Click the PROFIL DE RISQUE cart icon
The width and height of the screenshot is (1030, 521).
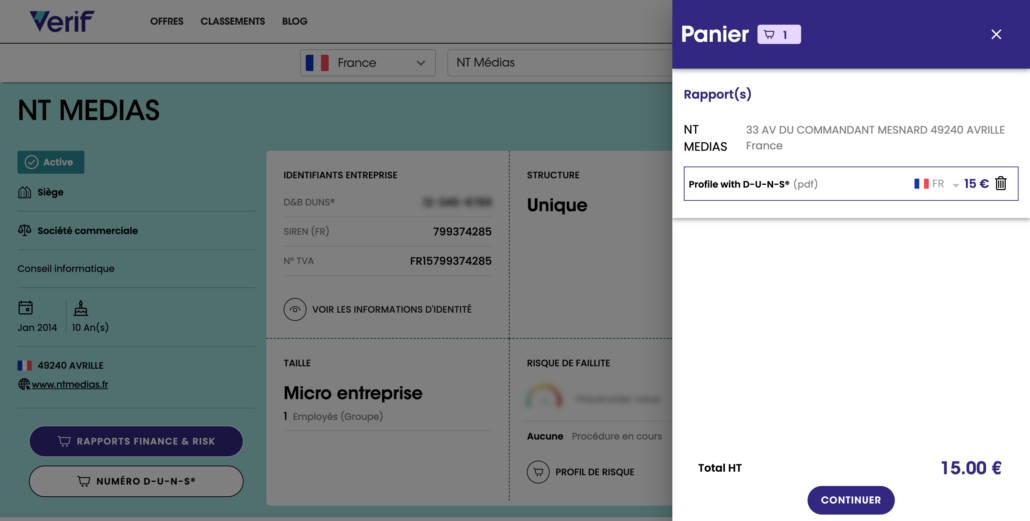pos(538,472)
